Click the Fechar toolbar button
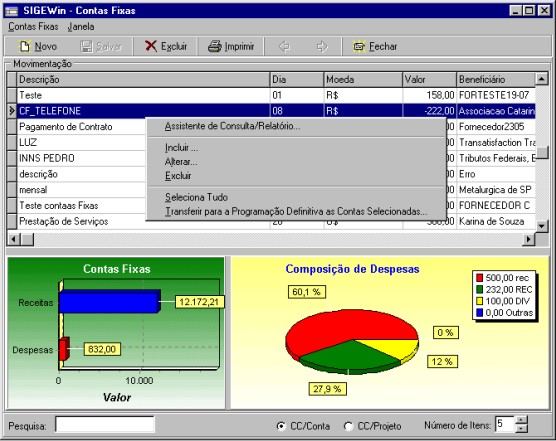Viewport: 556px width, 441px height. (375, 46)
